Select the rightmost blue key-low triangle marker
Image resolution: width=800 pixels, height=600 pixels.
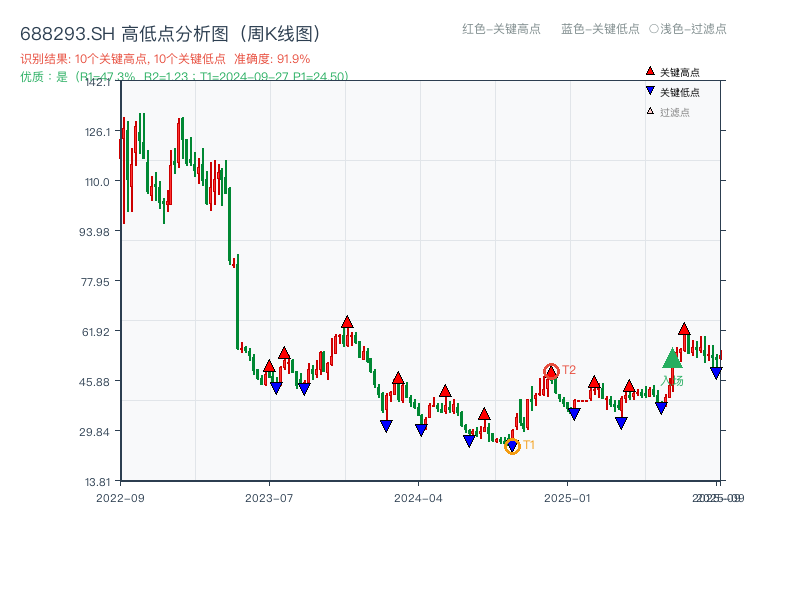(716, 374)
